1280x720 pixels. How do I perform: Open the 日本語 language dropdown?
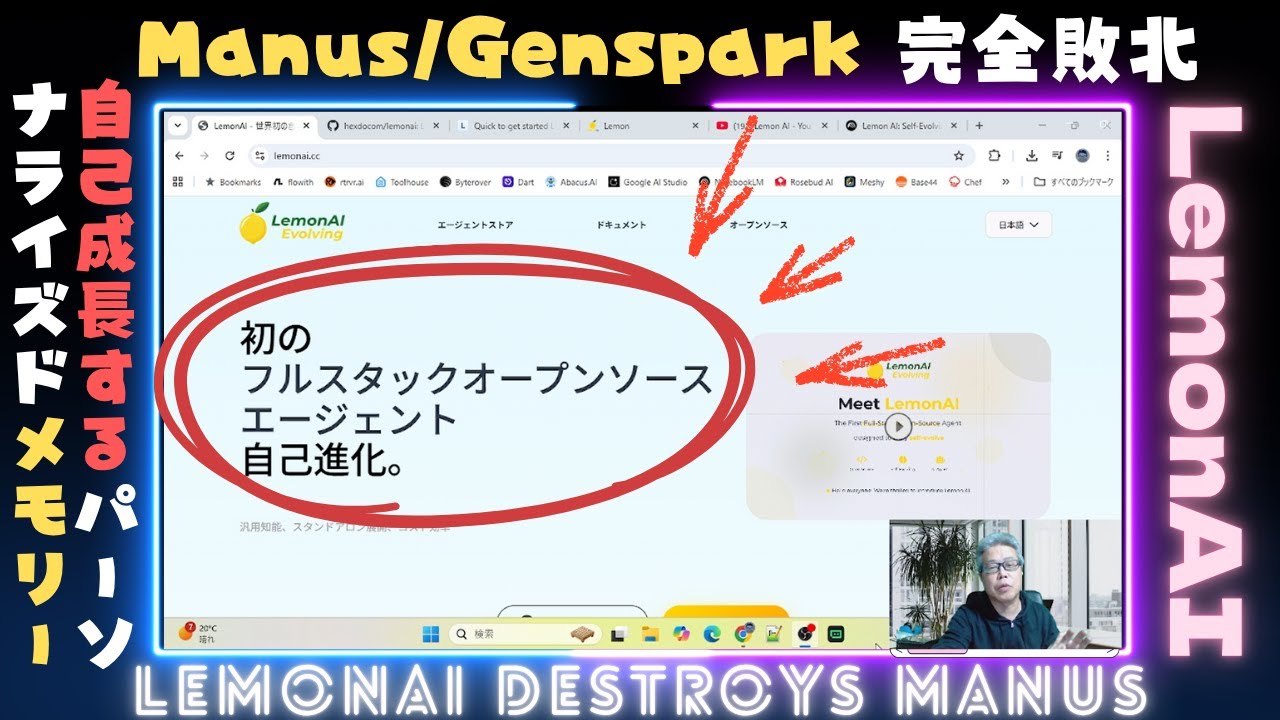(1018, 225)
